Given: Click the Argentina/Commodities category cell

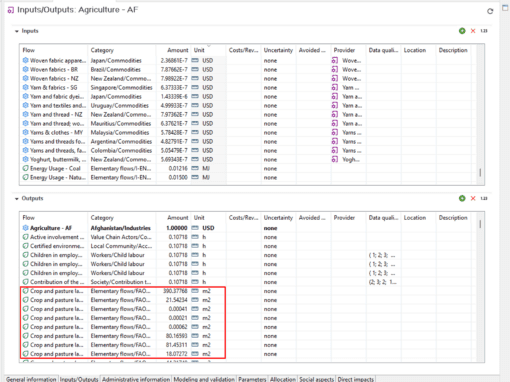Looking at the screenshot, I should click(121, 141).
